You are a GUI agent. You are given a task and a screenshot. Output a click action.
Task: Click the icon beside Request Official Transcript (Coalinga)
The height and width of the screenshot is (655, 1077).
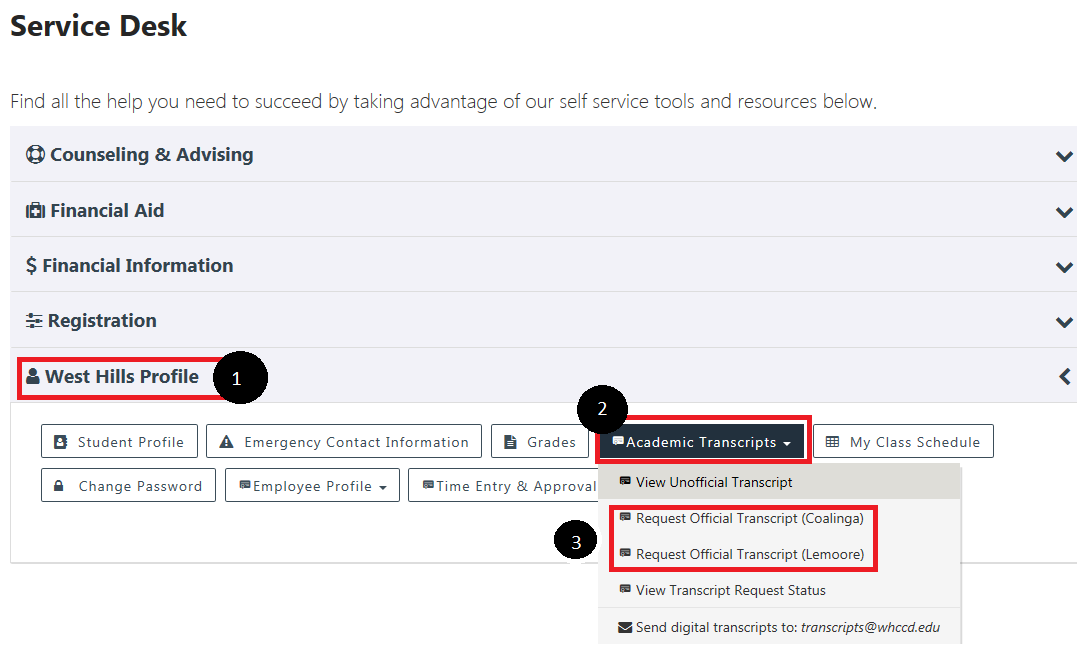pyautogui.click(x=625, y=516)
